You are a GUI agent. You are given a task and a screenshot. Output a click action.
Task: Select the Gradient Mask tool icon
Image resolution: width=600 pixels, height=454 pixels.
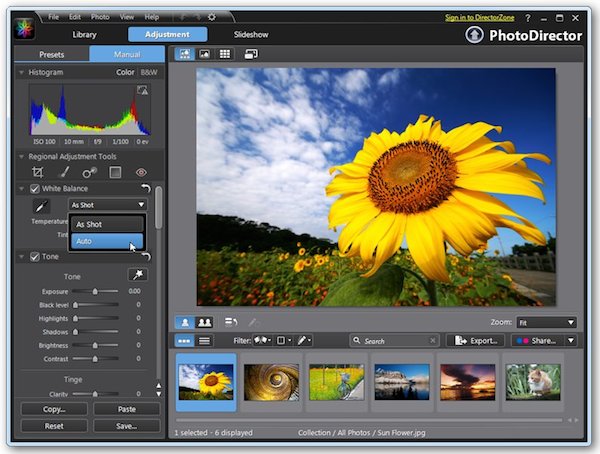coord(115,172)
